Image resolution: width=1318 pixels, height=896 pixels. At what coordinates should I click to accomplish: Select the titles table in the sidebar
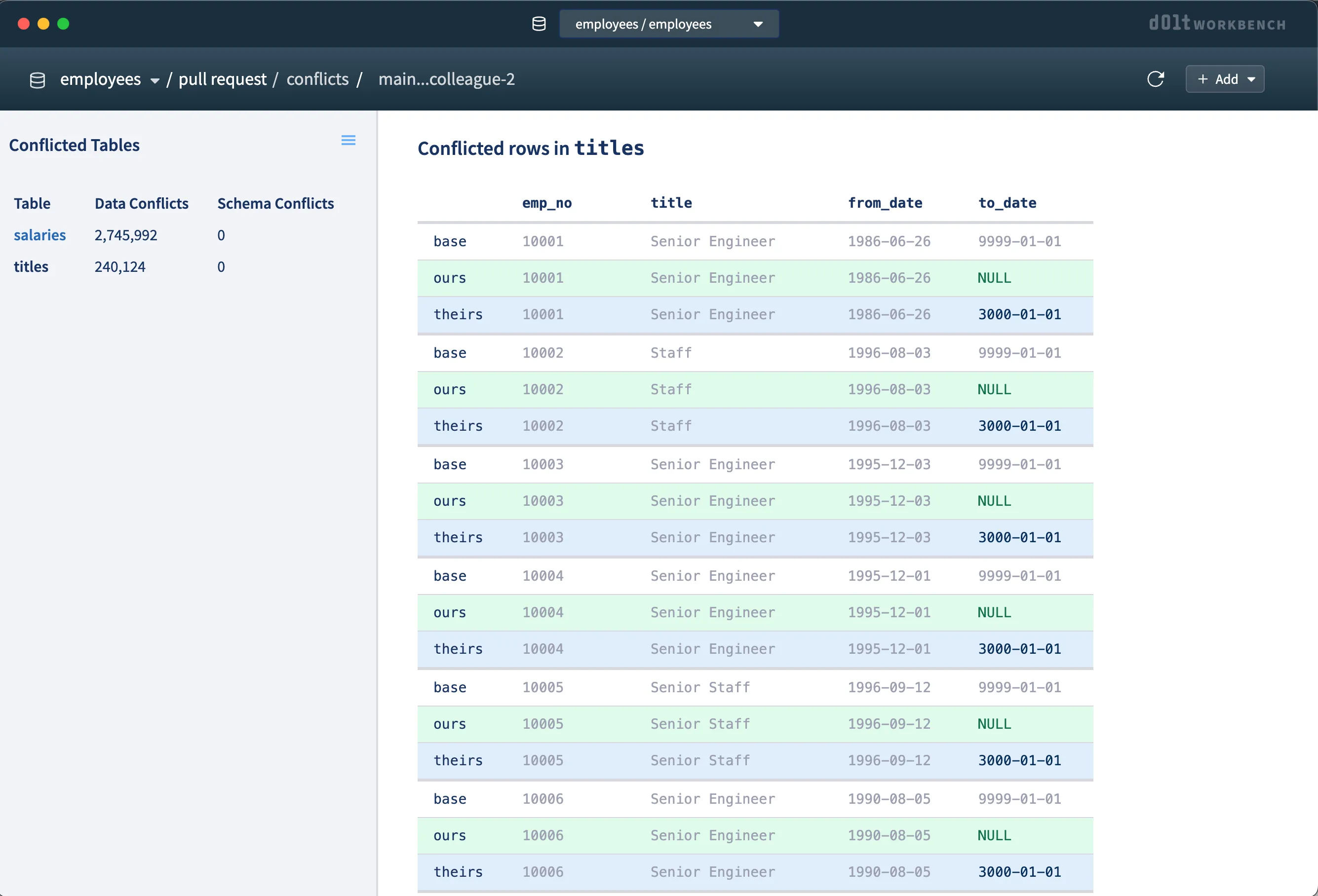pyautogui.click(x=31, y=267)
